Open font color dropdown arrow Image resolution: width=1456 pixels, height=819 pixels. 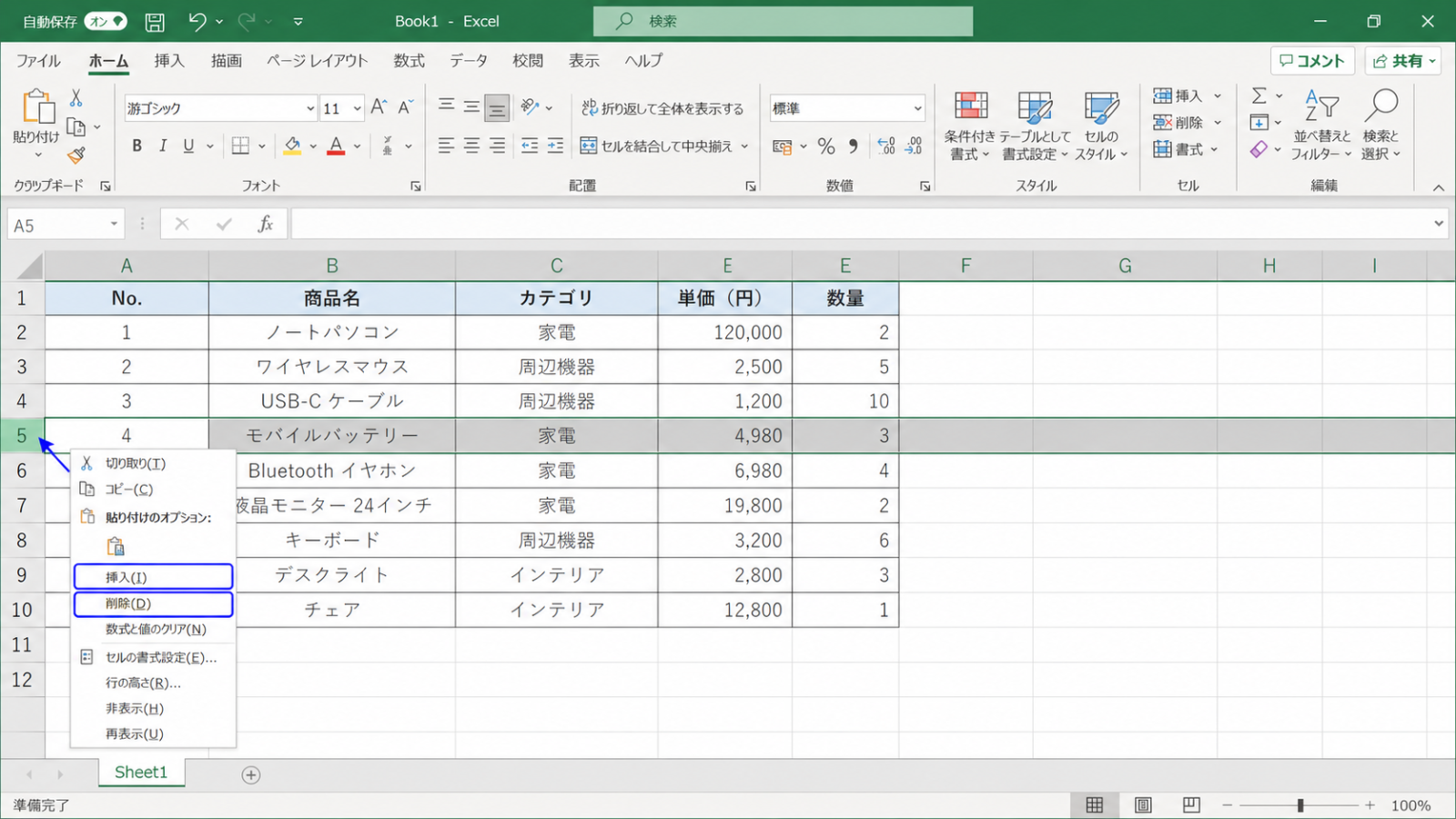[358, 146]
